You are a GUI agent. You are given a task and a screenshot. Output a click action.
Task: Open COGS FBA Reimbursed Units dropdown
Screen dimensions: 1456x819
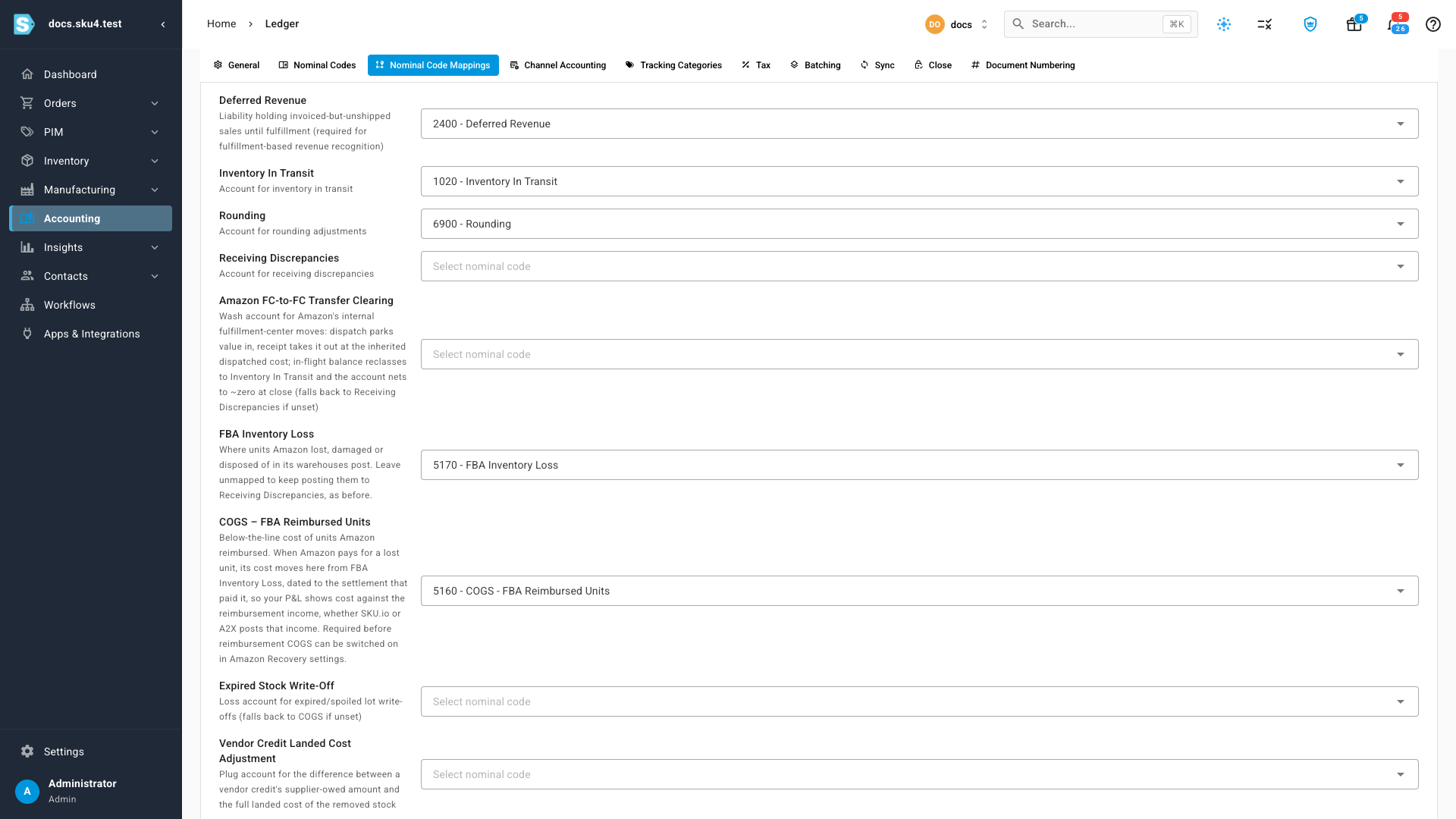click(919, 591)
